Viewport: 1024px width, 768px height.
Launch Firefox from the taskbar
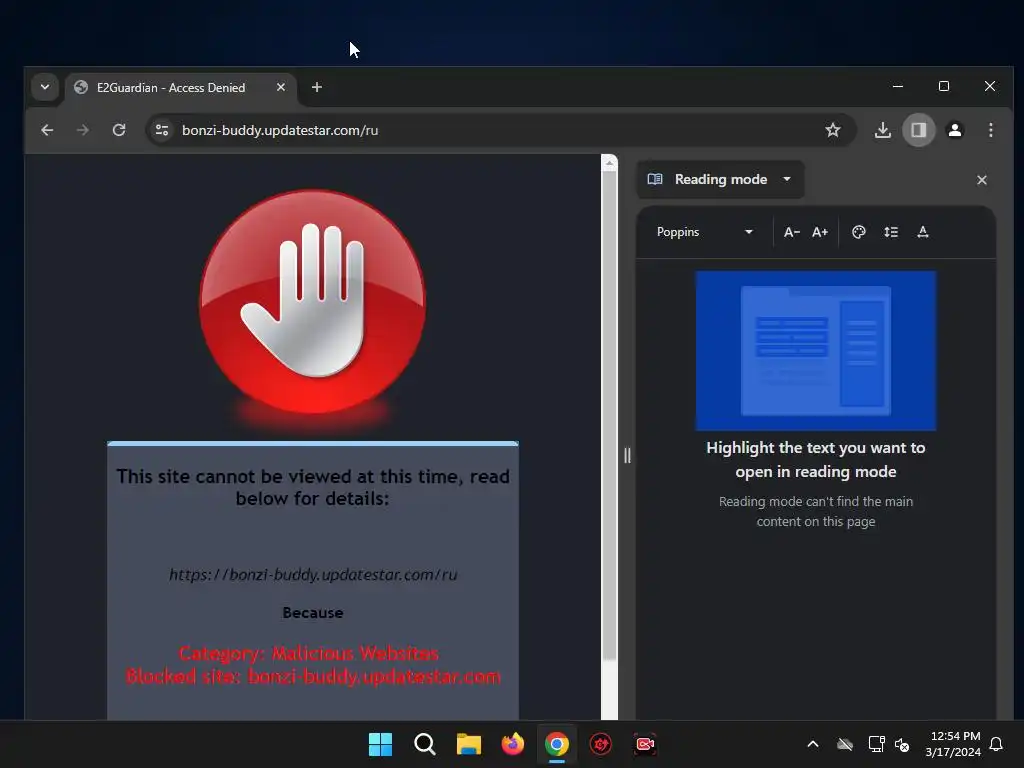pos(513,744)
